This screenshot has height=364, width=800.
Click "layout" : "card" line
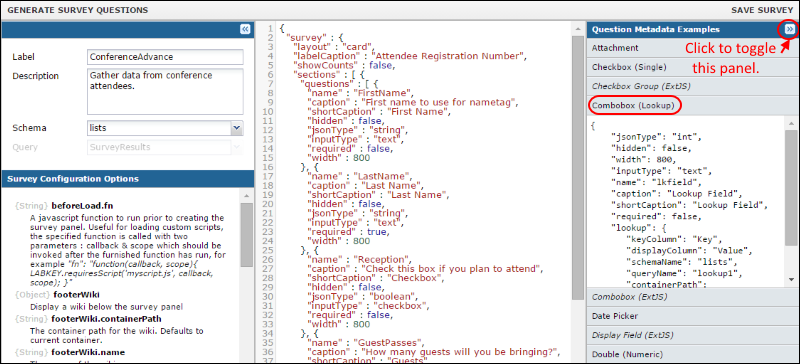pyautogui.click(x=334, y=46)
